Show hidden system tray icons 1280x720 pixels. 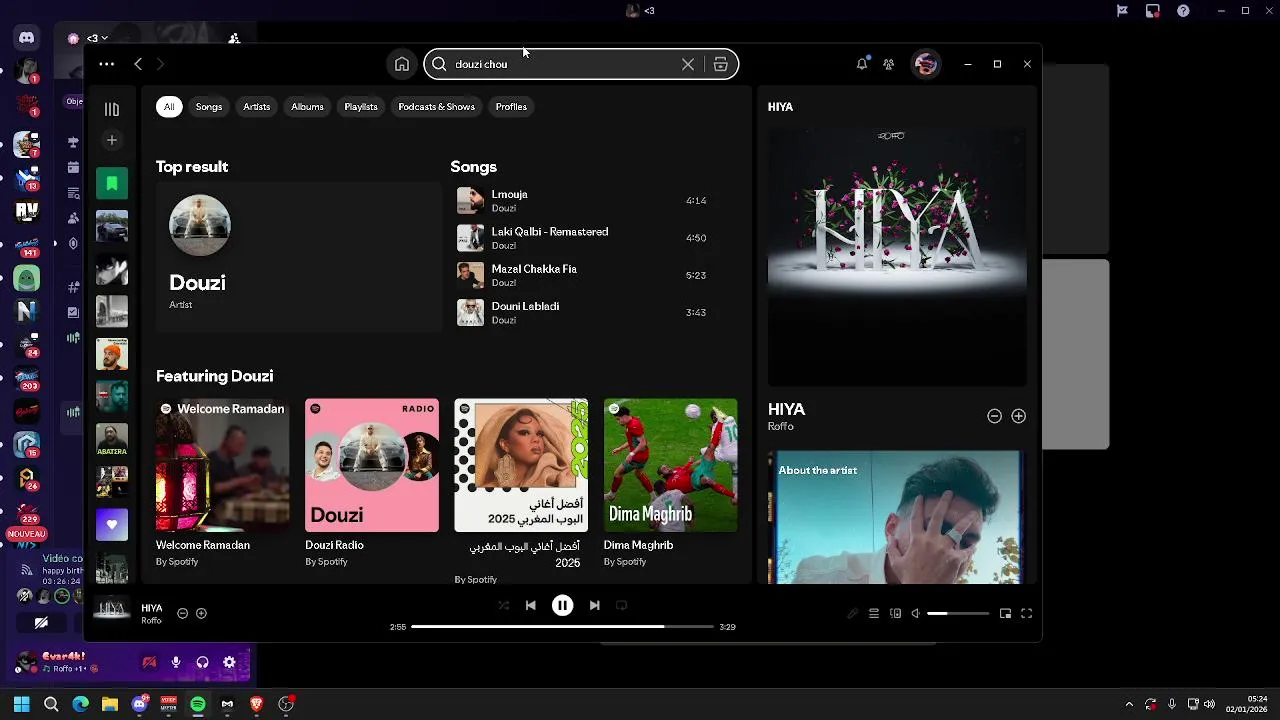[1129, 704]
